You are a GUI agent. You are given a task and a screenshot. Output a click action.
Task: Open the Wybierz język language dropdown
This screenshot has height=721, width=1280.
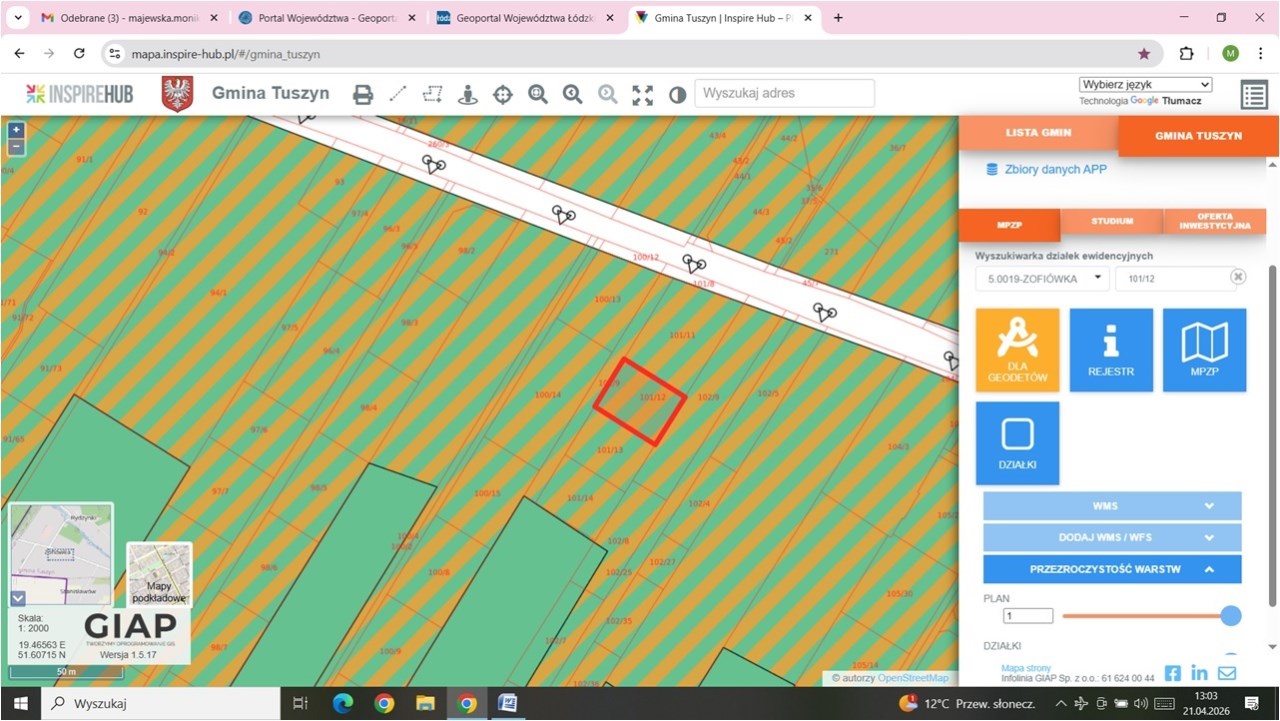(x=1145, y=85)
